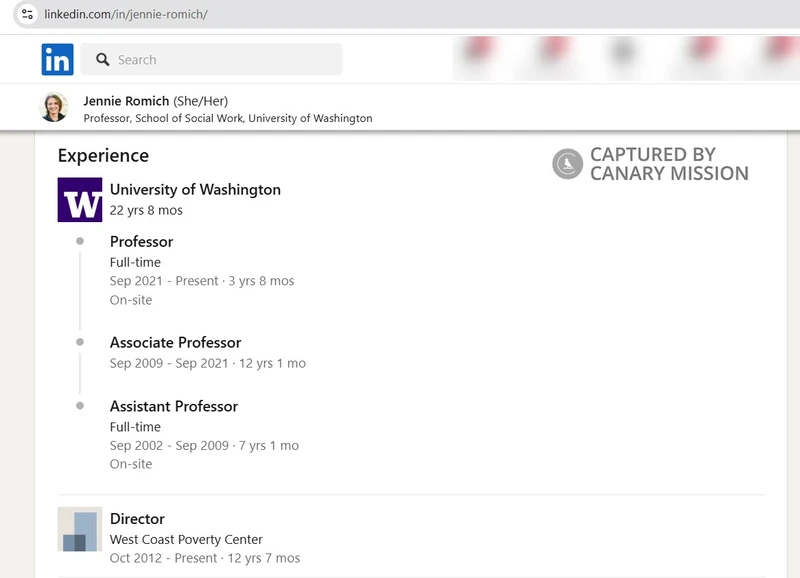The width and height of the screenshot is (800, 578).
Task: Click the Experience section heading
Action: tap(103, 156)
